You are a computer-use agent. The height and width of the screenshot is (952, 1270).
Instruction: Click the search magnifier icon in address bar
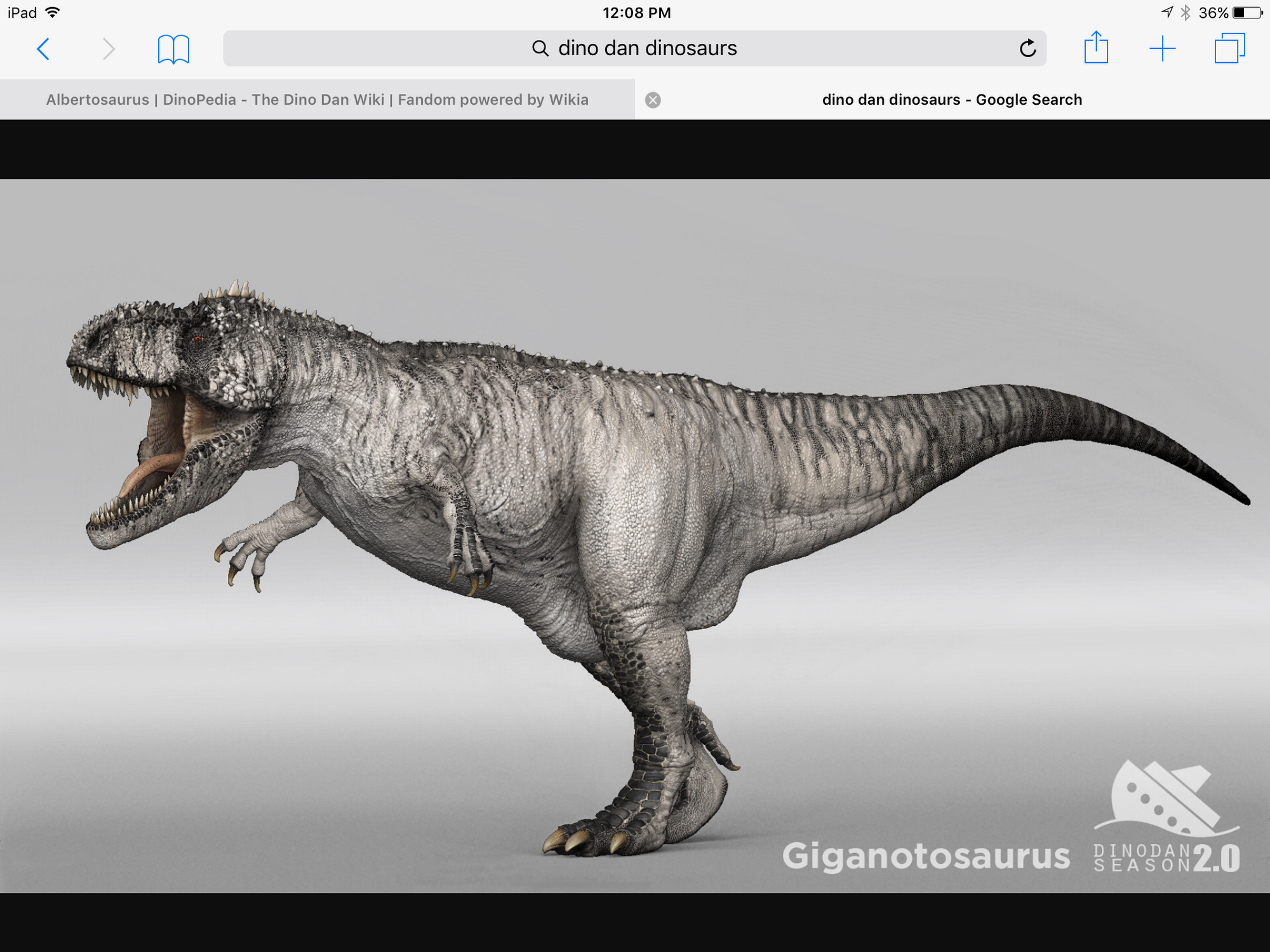point(540,48)
